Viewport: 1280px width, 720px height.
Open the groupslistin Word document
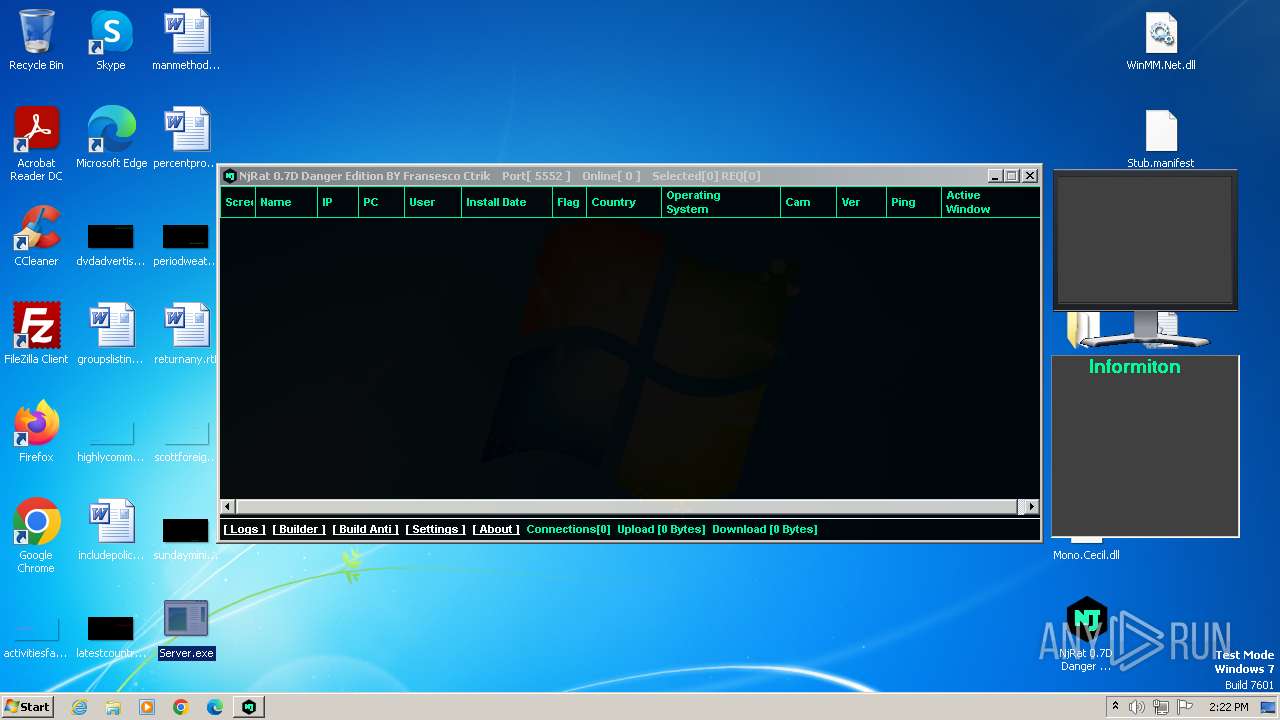tap(111, 335)
